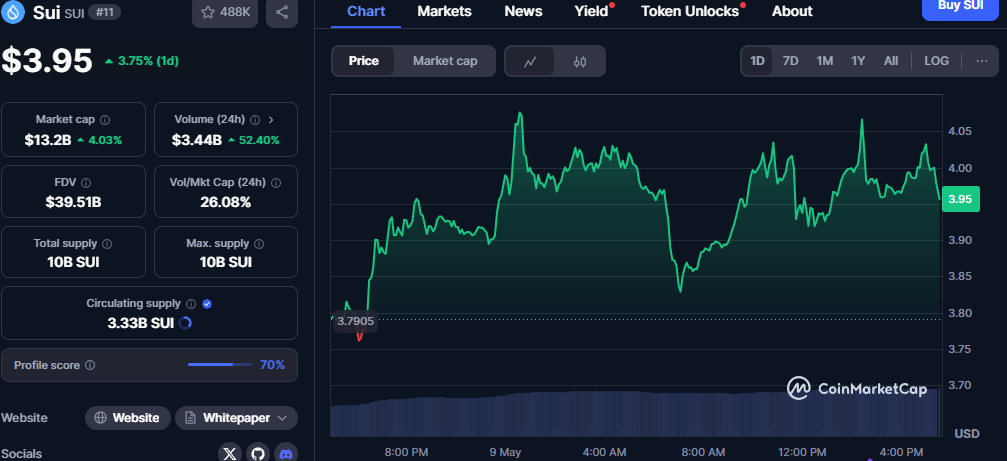
Task: Click the 3.75% (1d) change label
Action: [x=141, y=61]
